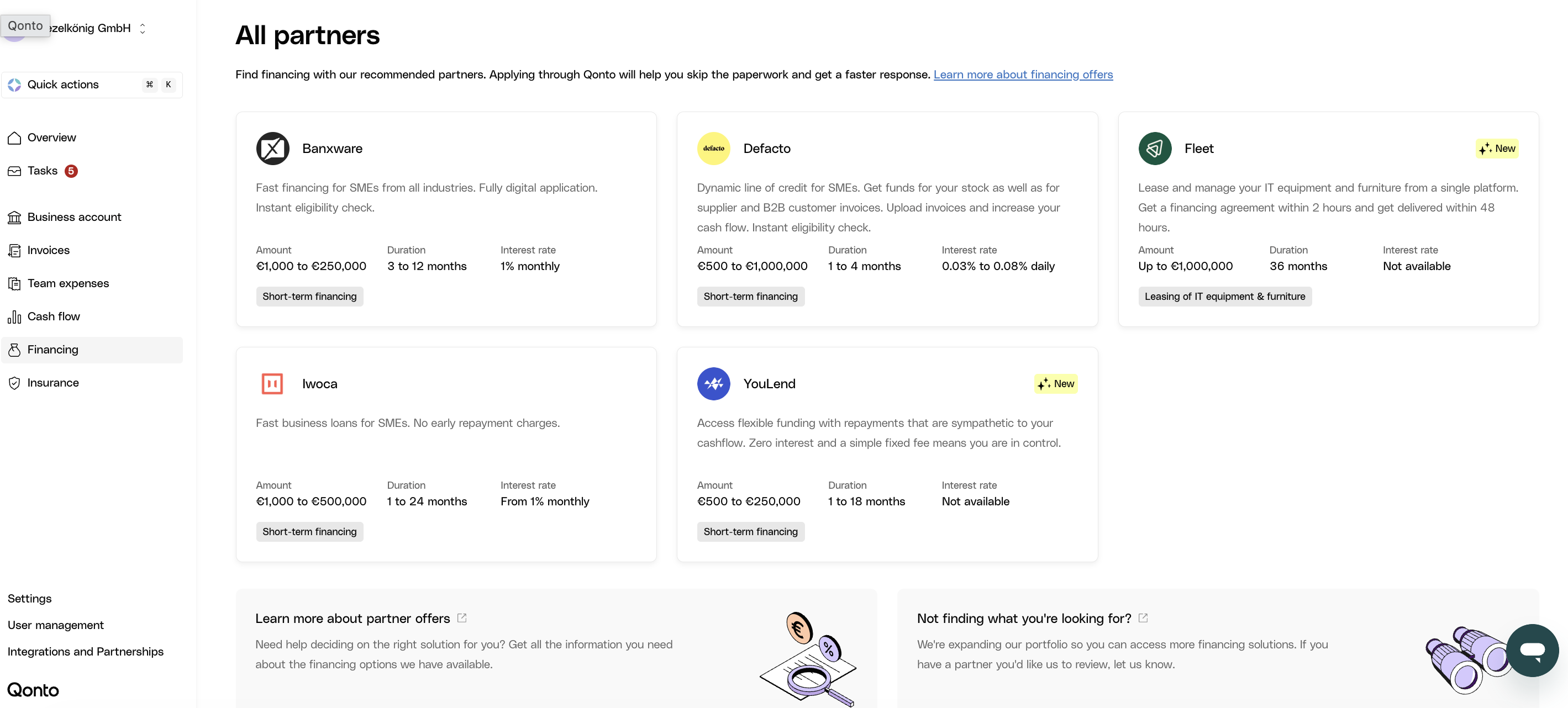The height and width of the screenshot is (708, 1568).
Task: Click '€500 to €1,000,000' amount
Action: point(753,266)
